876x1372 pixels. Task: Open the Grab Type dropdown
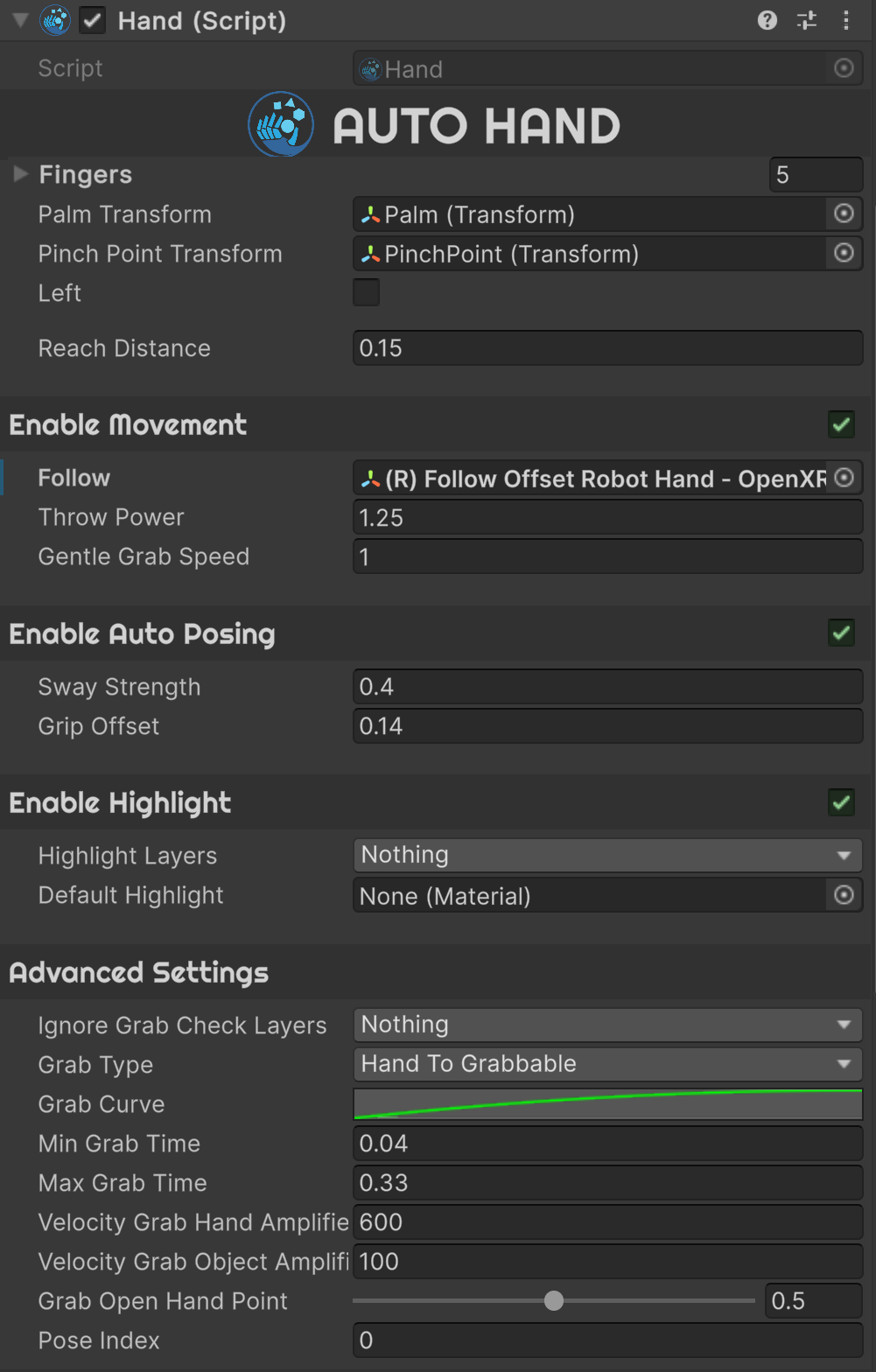coord(607,1064)
